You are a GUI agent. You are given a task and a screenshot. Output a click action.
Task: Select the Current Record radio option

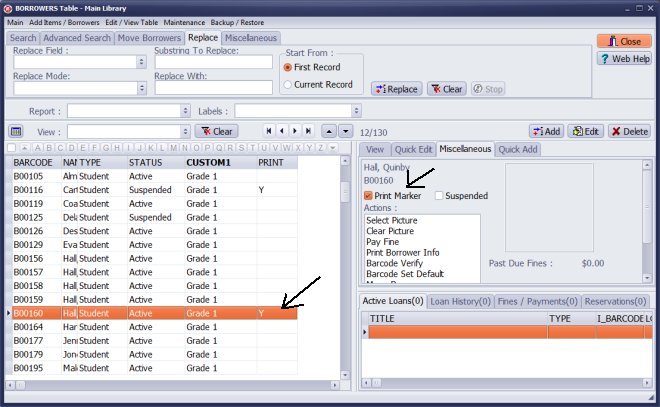(x=289, y=85)
